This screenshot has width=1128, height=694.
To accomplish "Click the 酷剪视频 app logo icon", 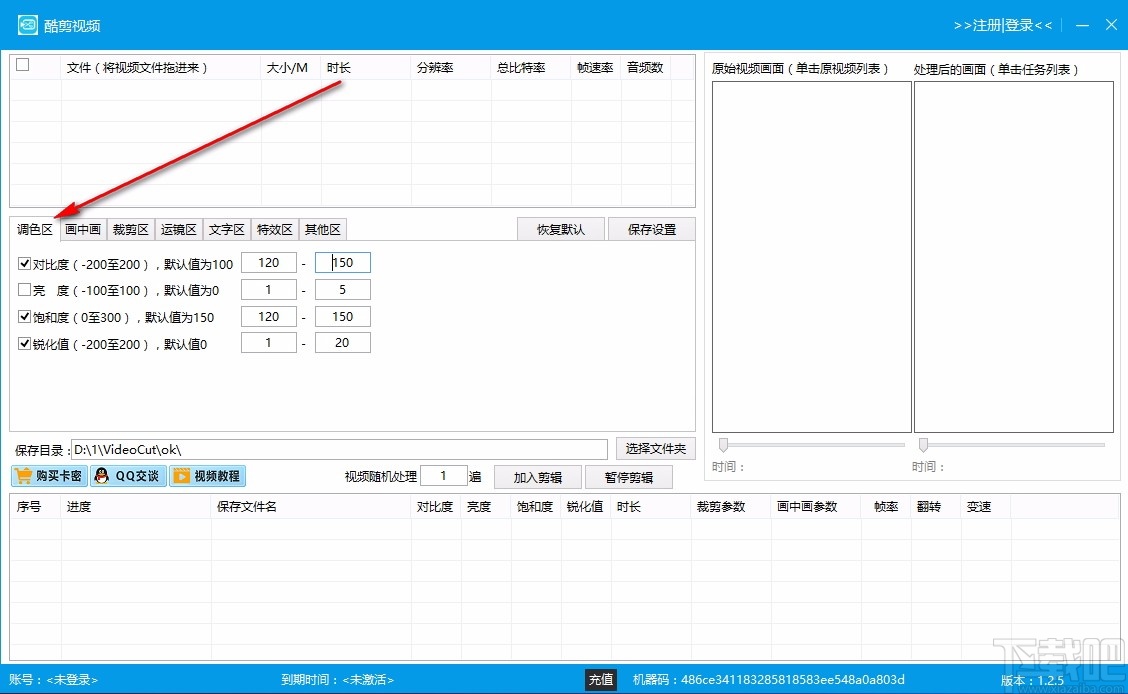I will (27, 25).
